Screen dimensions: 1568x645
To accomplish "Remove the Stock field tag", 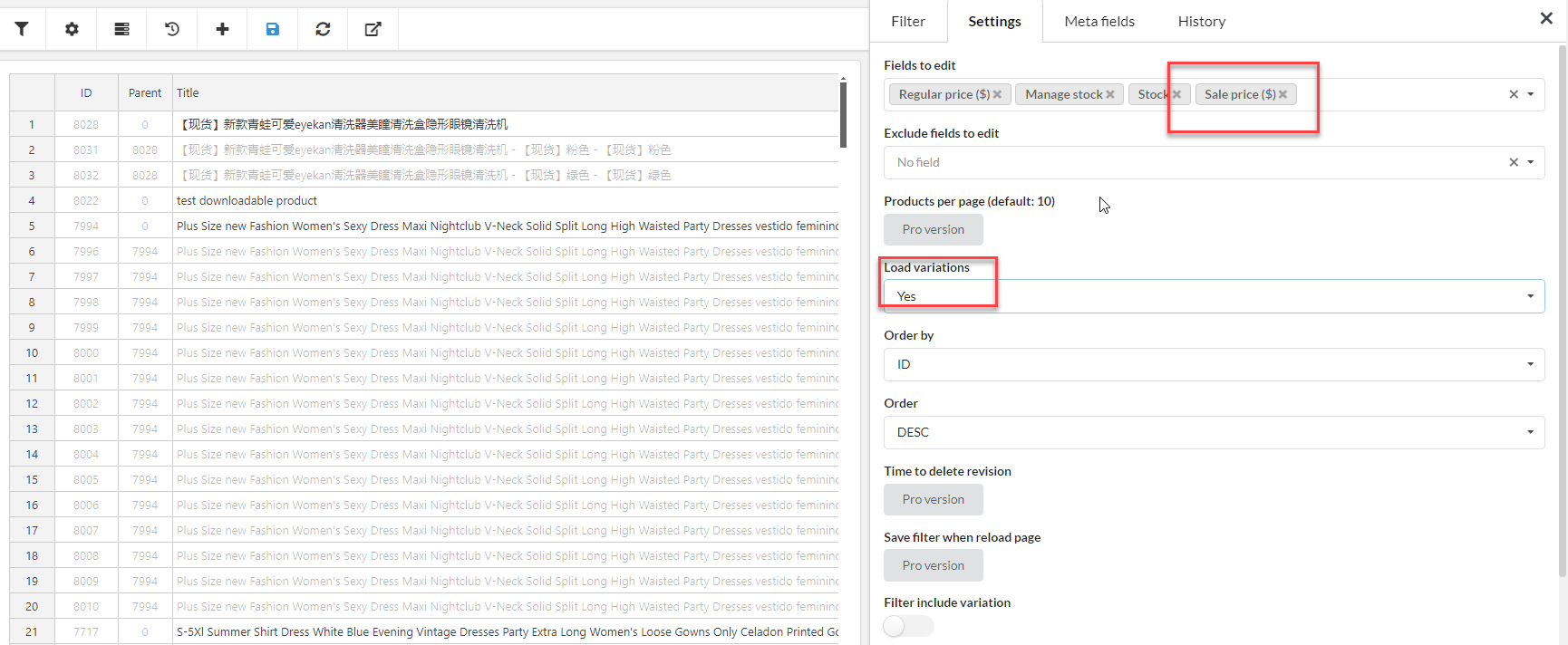I will [1176, 94].
